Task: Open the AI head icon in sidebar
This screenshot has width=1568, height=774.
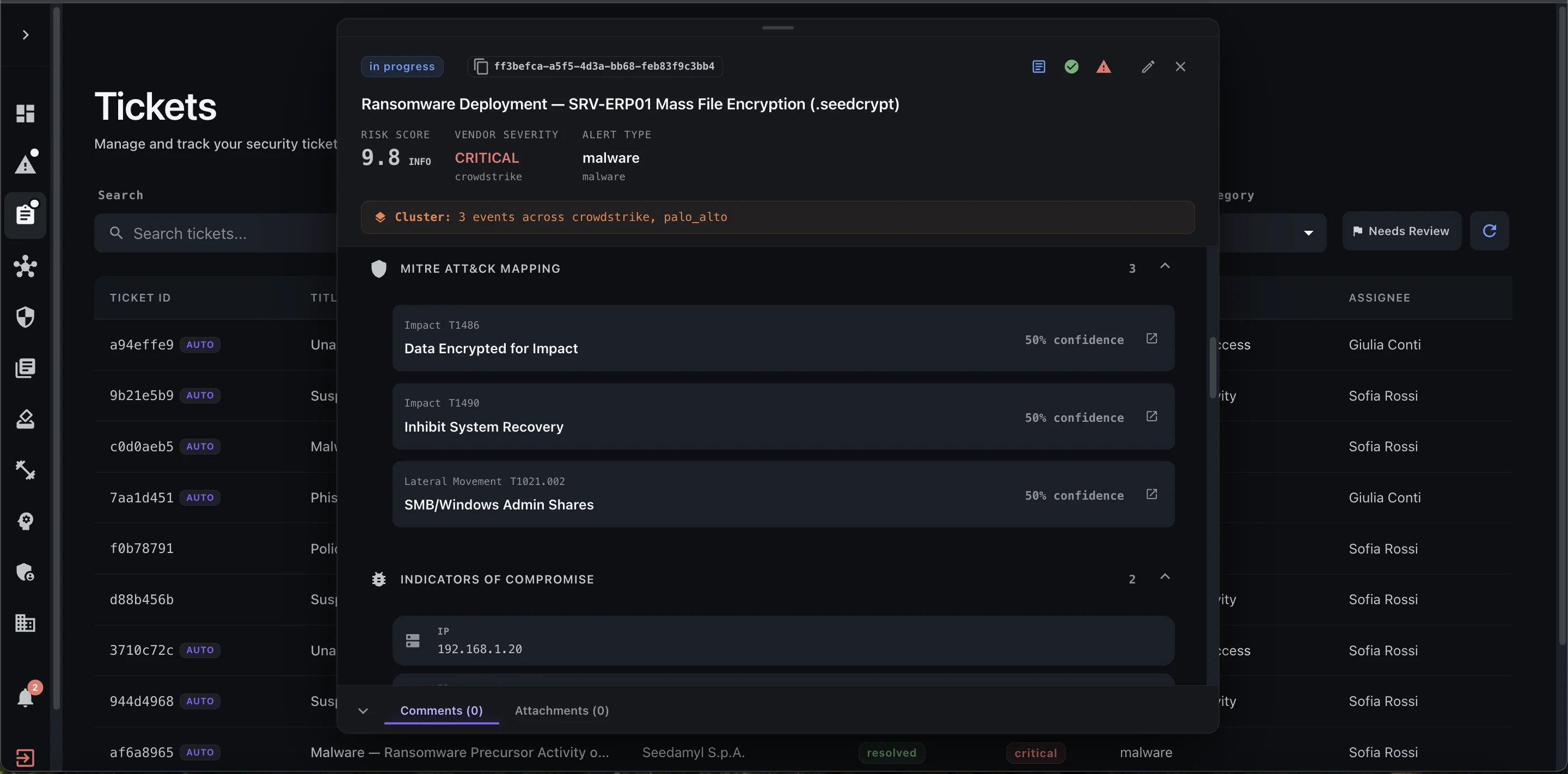Action: pyautogui.click(x=25, y=521)
